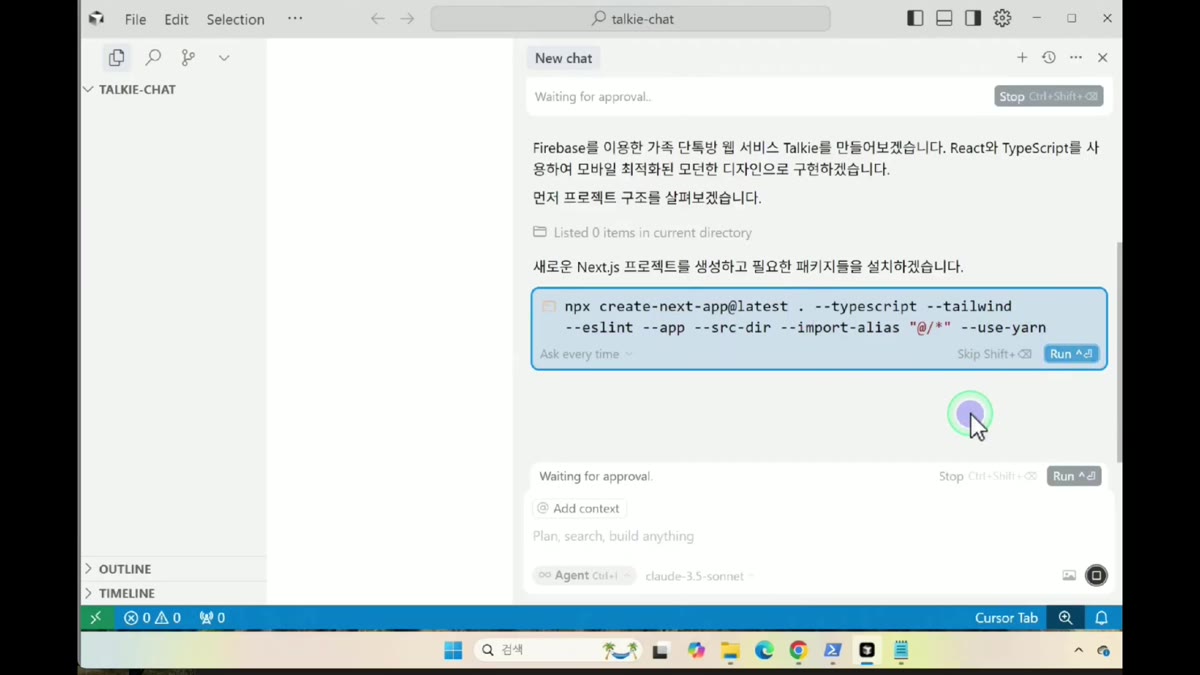Show more menus via title bar ellipsis
Screen dimensions: 1200x675
[295, 18]
